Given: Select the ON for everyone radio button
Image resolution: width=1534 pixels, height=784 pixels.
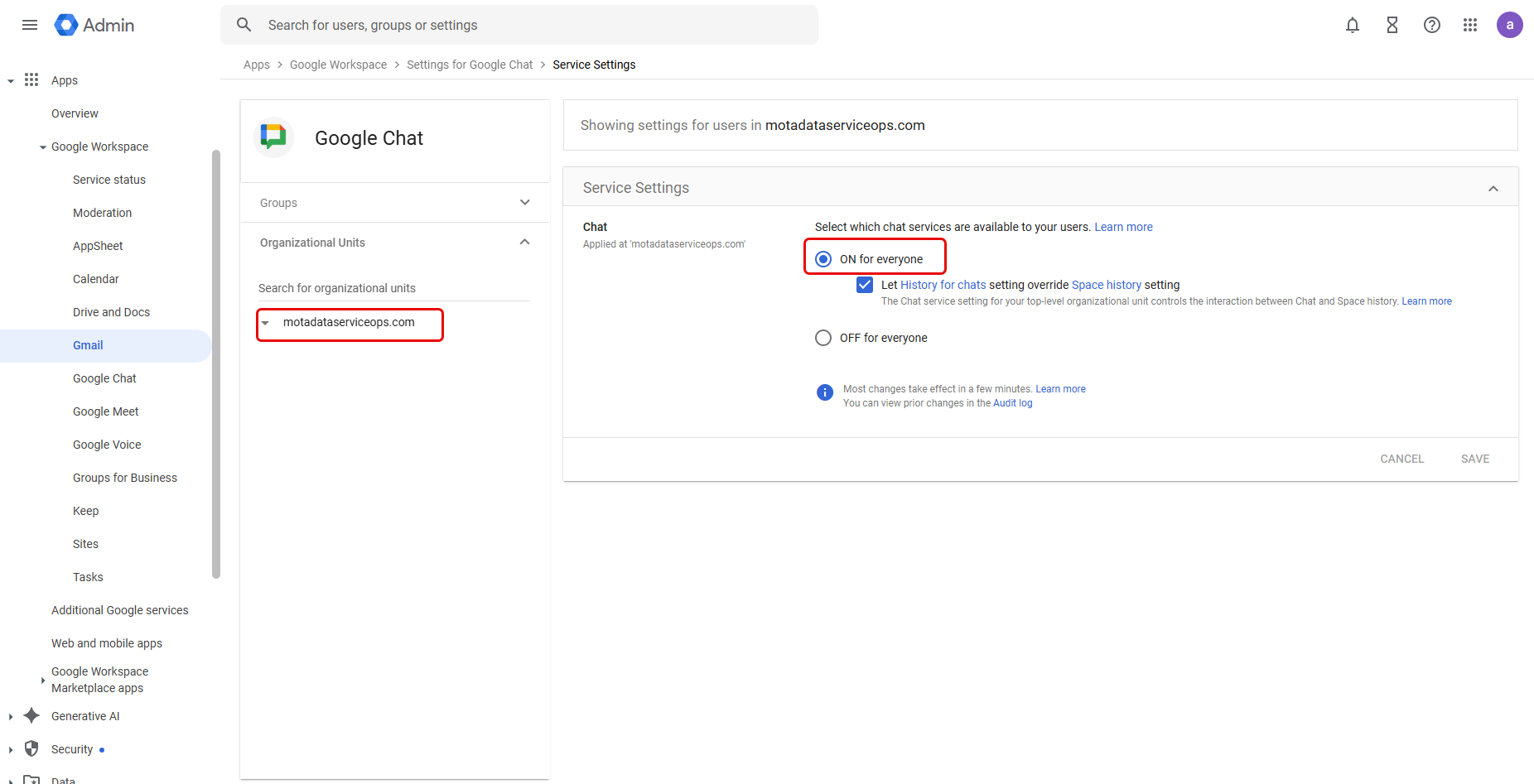Looking at the screenshot, I should 823,259.
